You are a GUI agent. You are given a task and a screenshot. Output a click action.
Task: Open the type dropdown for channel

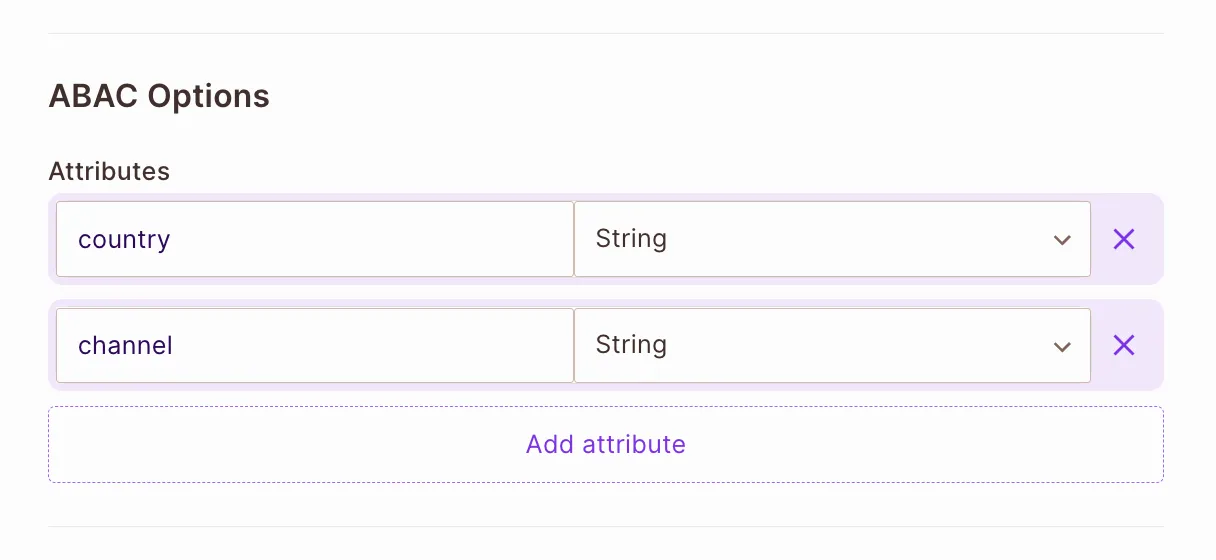[x=831, y=345]
